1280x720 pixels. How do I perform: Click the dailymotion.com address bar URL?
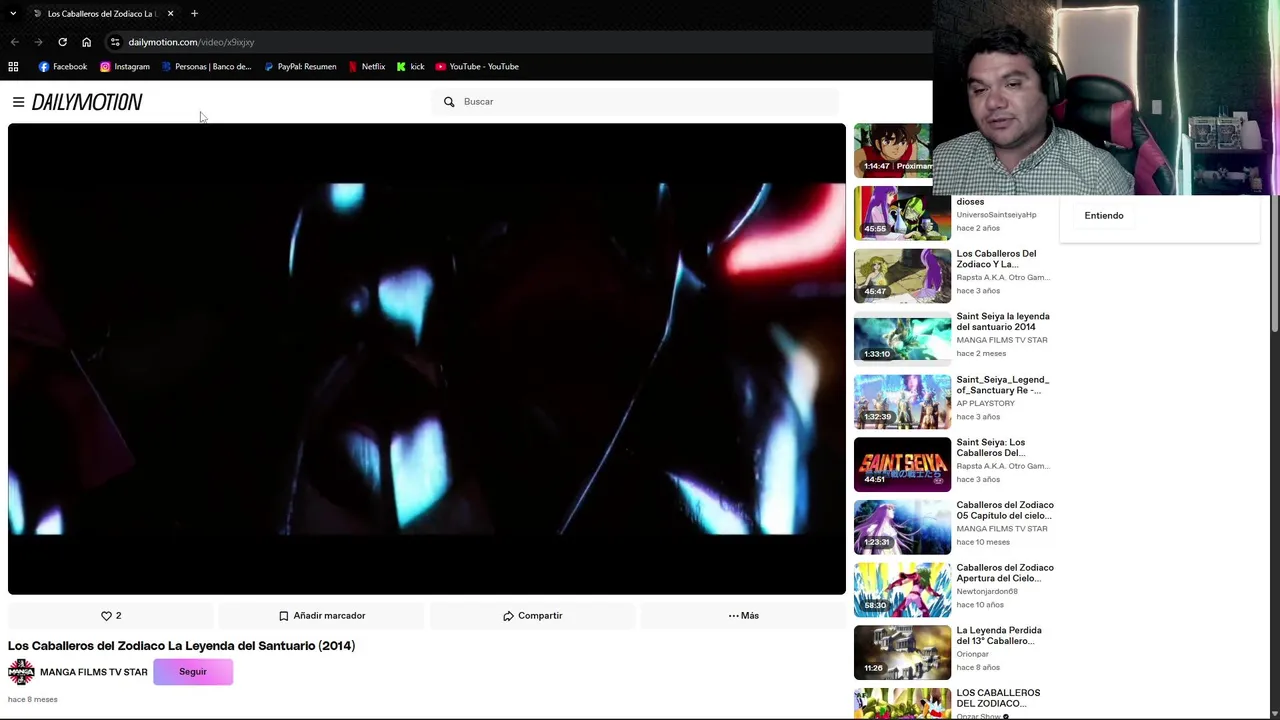191,42
